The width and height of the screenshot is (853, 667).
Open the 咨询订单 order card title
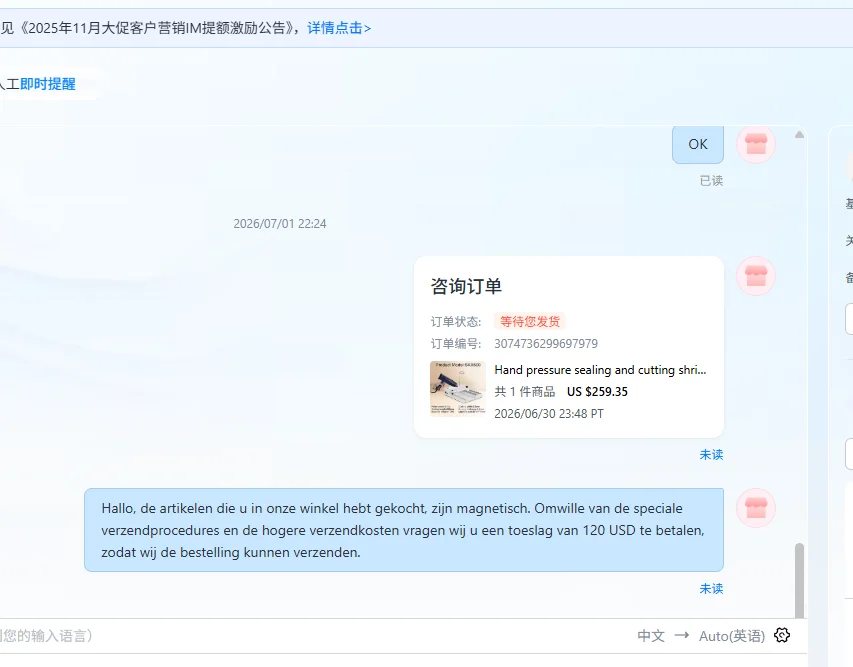(x=466, y=286)
